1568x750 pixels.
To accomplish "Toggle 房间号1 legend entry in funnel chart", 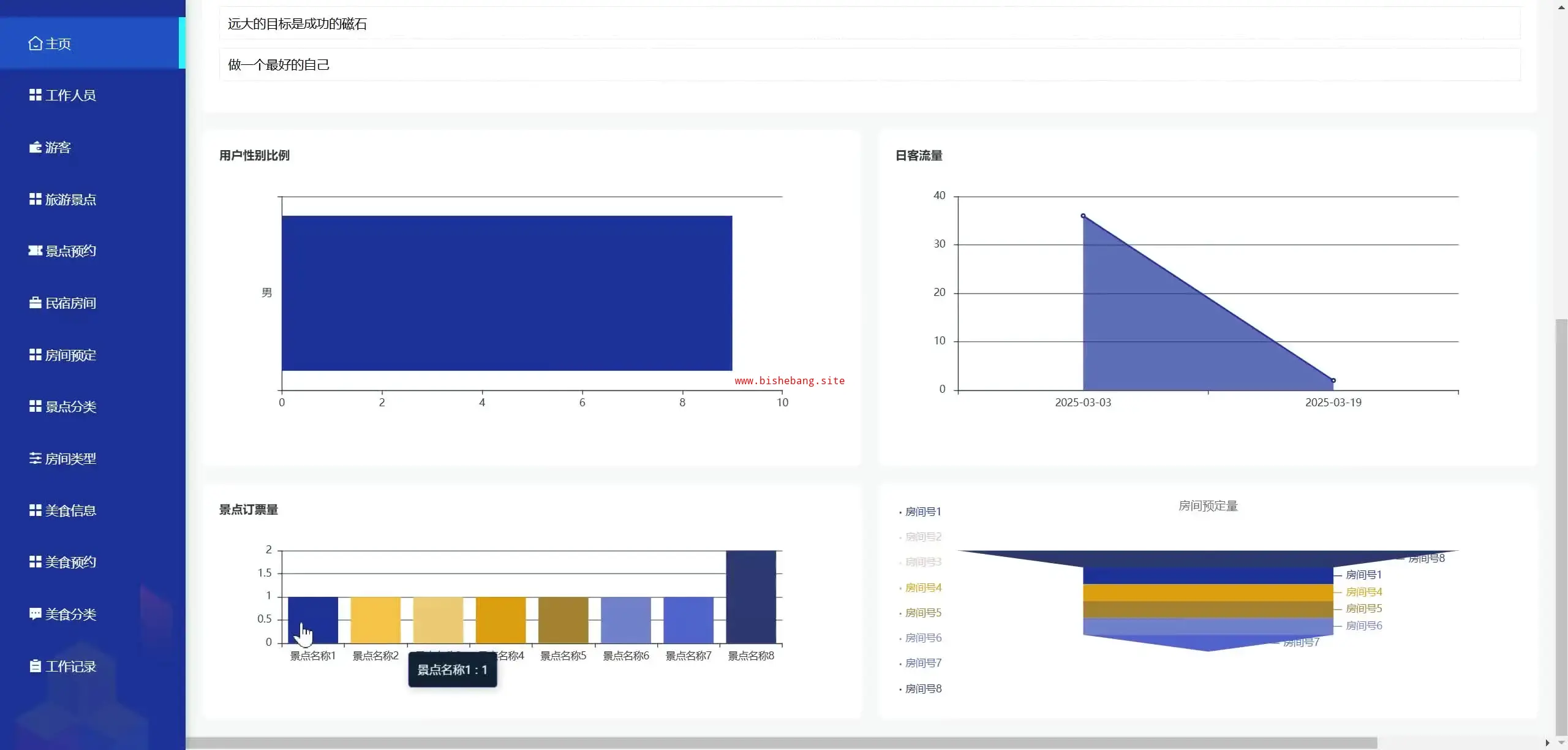I will click(x=922, y=512).
